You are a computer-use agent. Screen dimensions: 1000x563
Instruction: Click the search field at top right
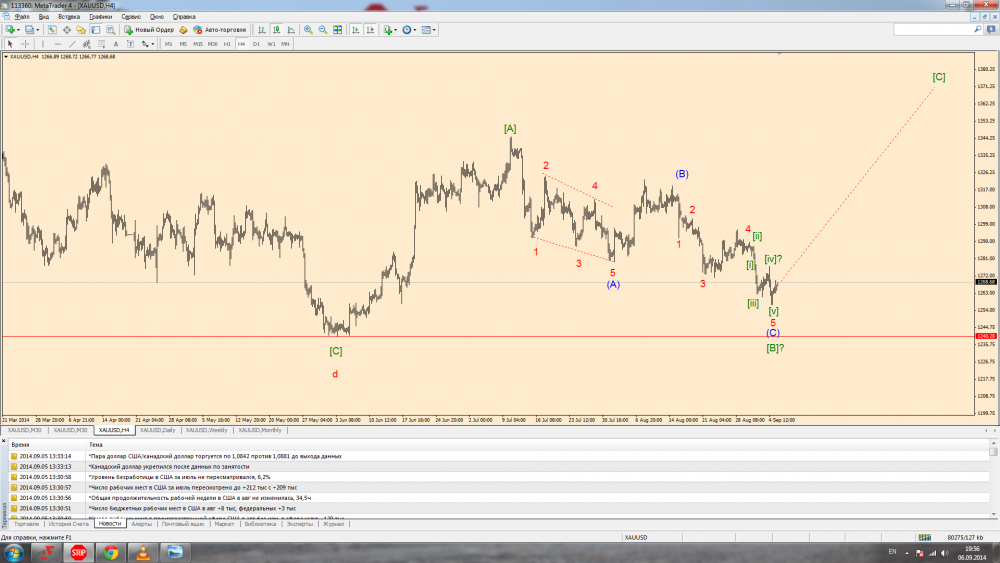[x=938, y=29]
